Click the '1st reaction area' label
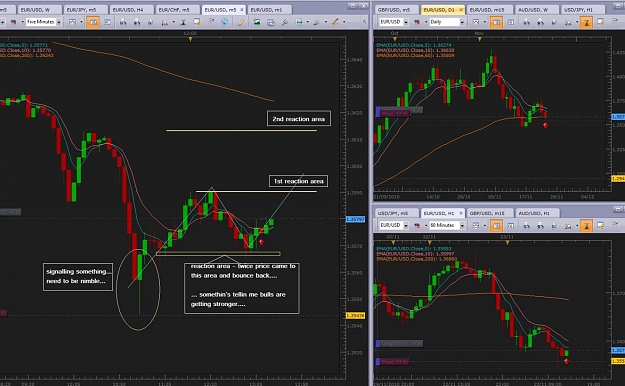The width and height of the screenshot is (625, 386). point(299,181)
